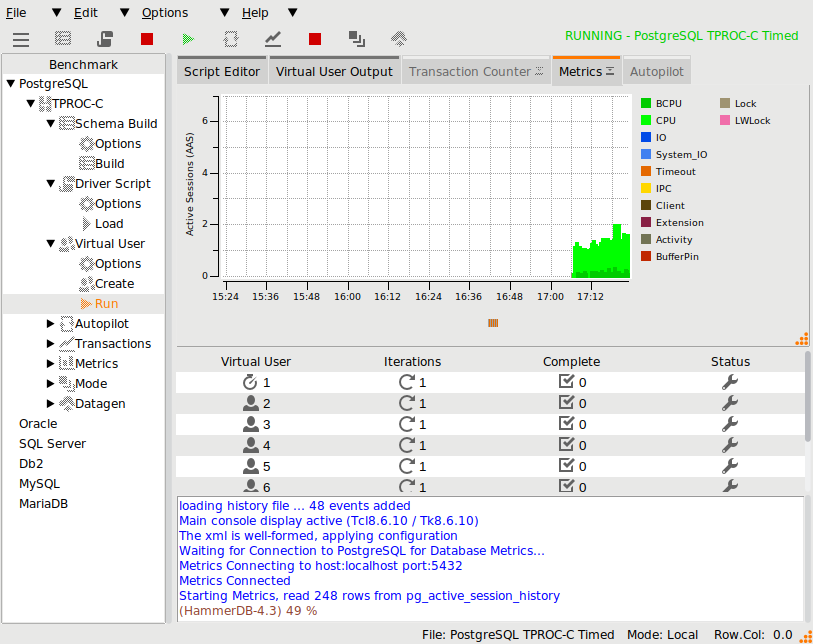Click the Mode overlapping-squares toolbar icon
This screenshot has width=813, height=644.
click(357, 39)
